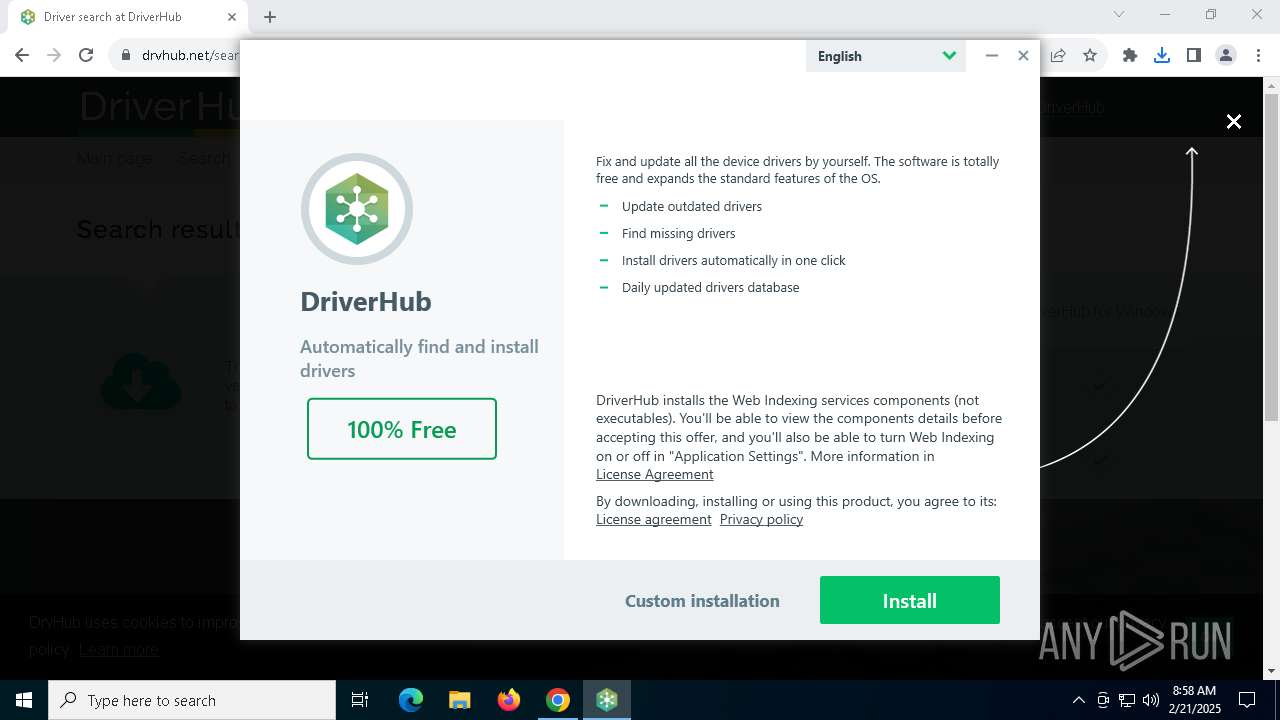The height and width of the screenshot is (720, 1280).
Task: Click the DriverHub website logo in header
Action: click(158, 107)
